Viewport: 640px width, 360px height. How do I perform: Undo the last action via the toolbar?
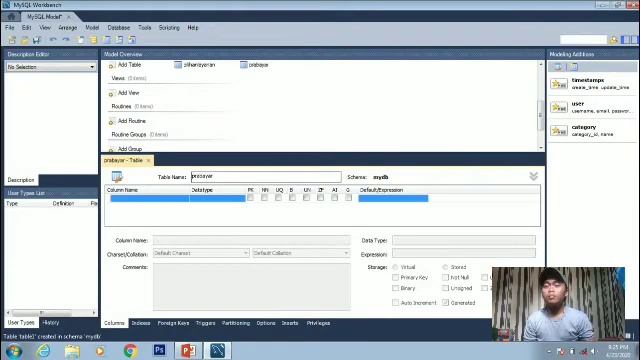pyautogui.click(x=53, y=40)
